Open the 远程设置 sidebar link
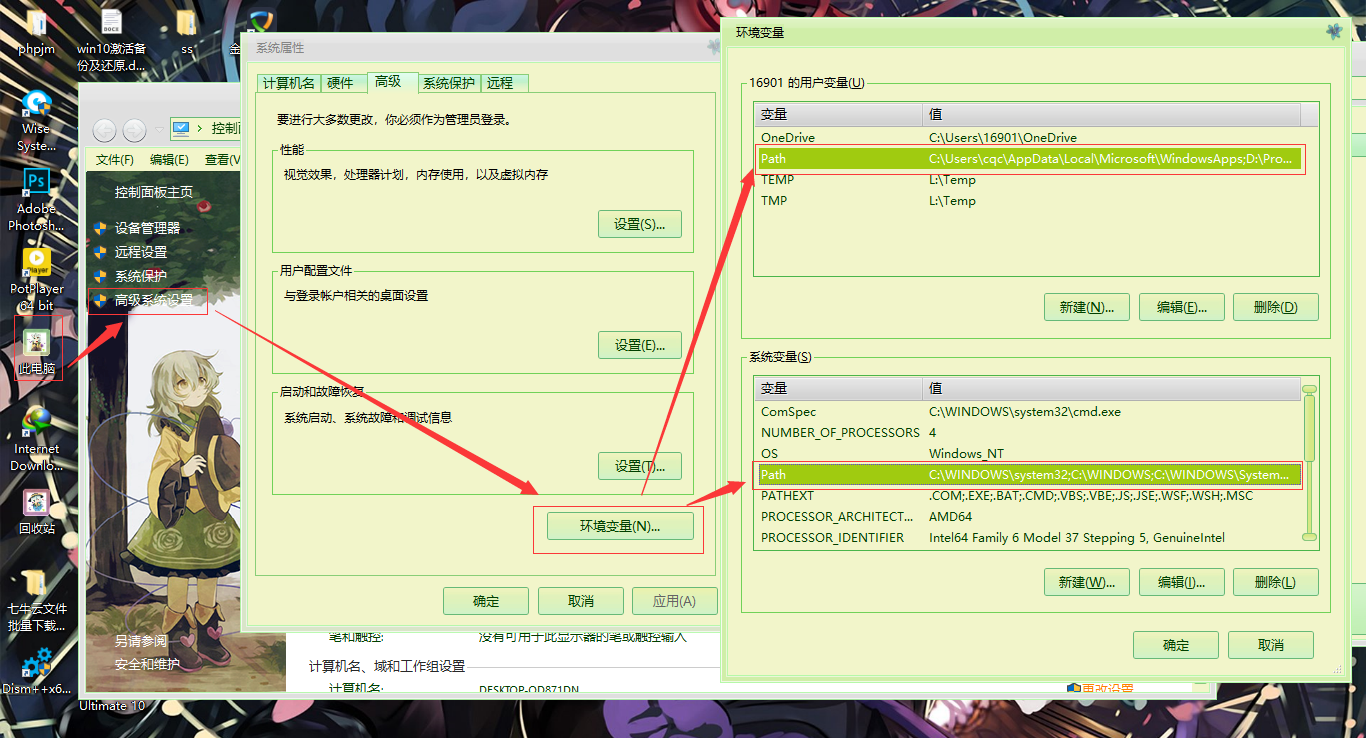This screenshot has height=738, width=1366. pyautogui.click(x=140, y=252)
